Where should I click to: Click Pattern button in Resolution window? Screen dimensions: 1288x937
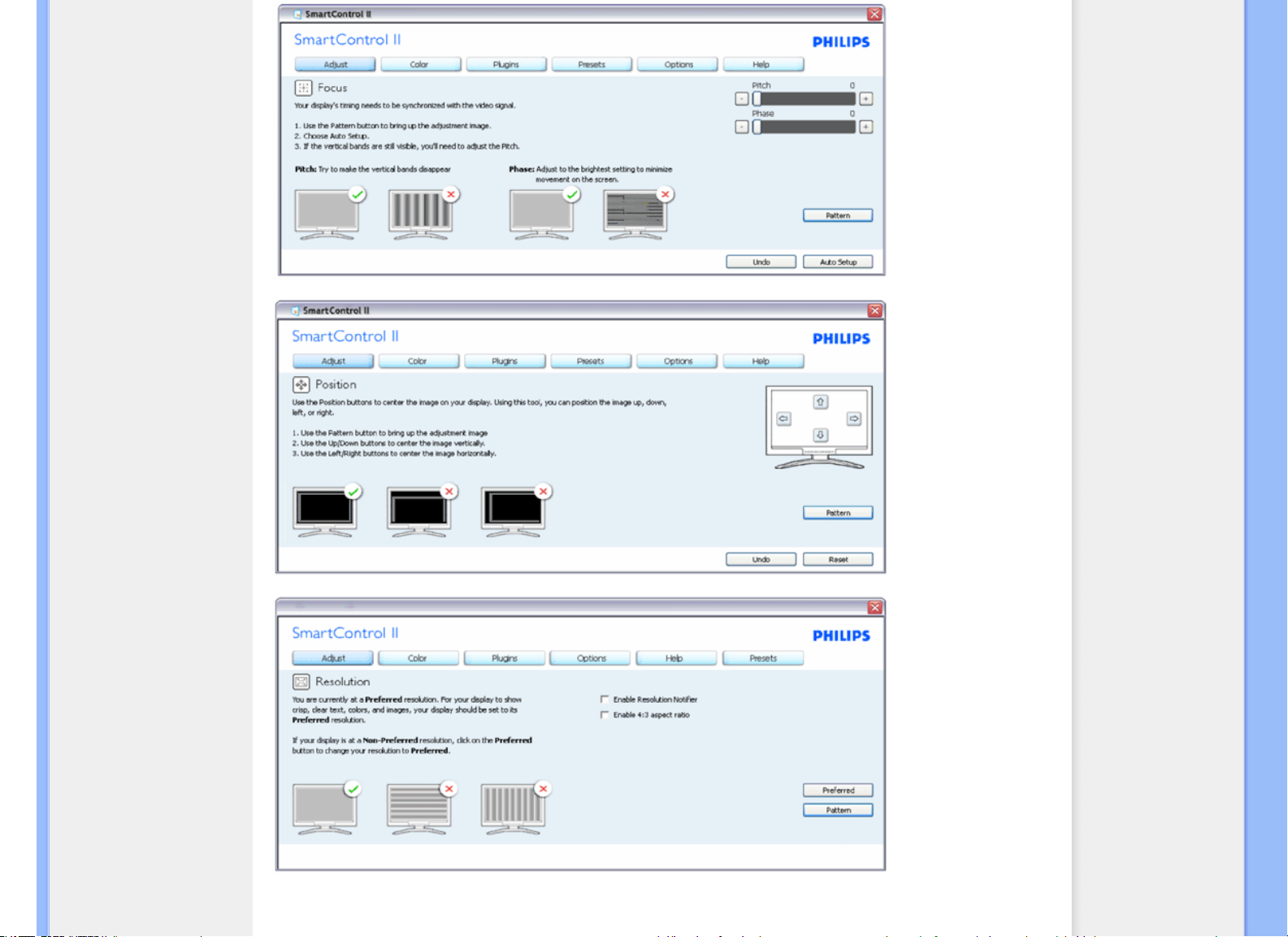pyautogui.click(x=838, y=810)
